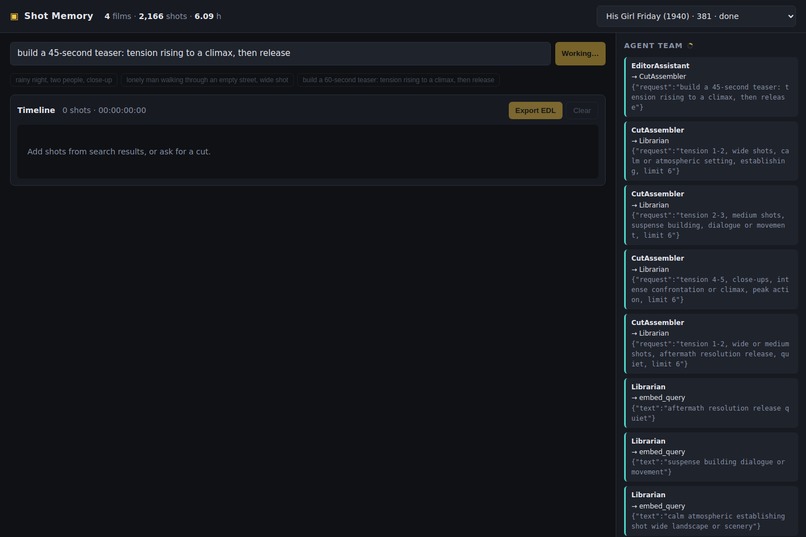Open the CutAssembler card about suspense building
Screen dimensions: 806x537
711,215
